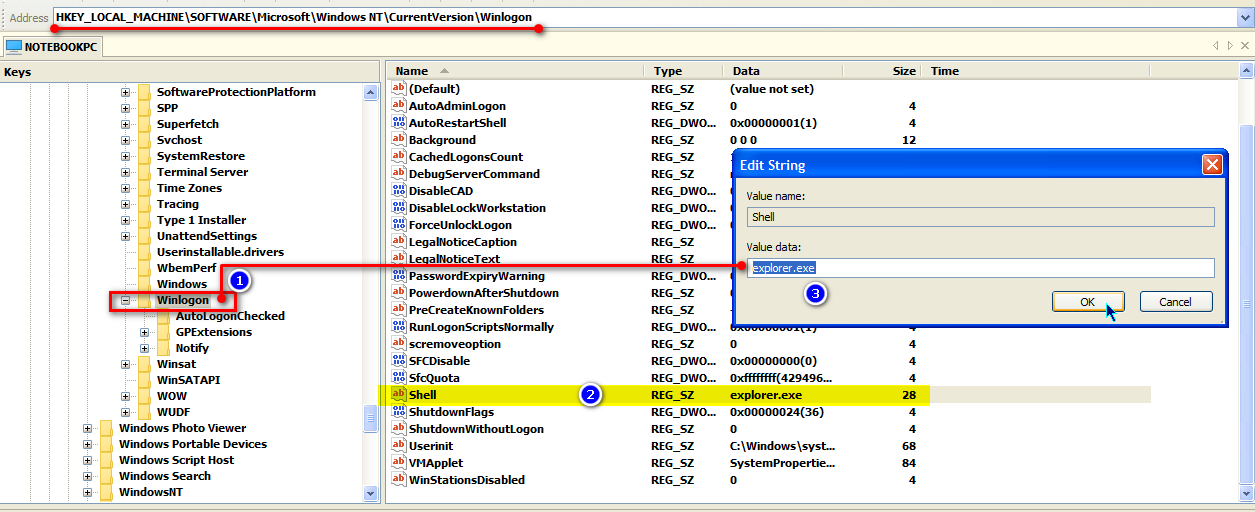Click the DWORD icon beside DisableCAD
The height and width of the screenshot is (512, 1255).
(398, 191)
